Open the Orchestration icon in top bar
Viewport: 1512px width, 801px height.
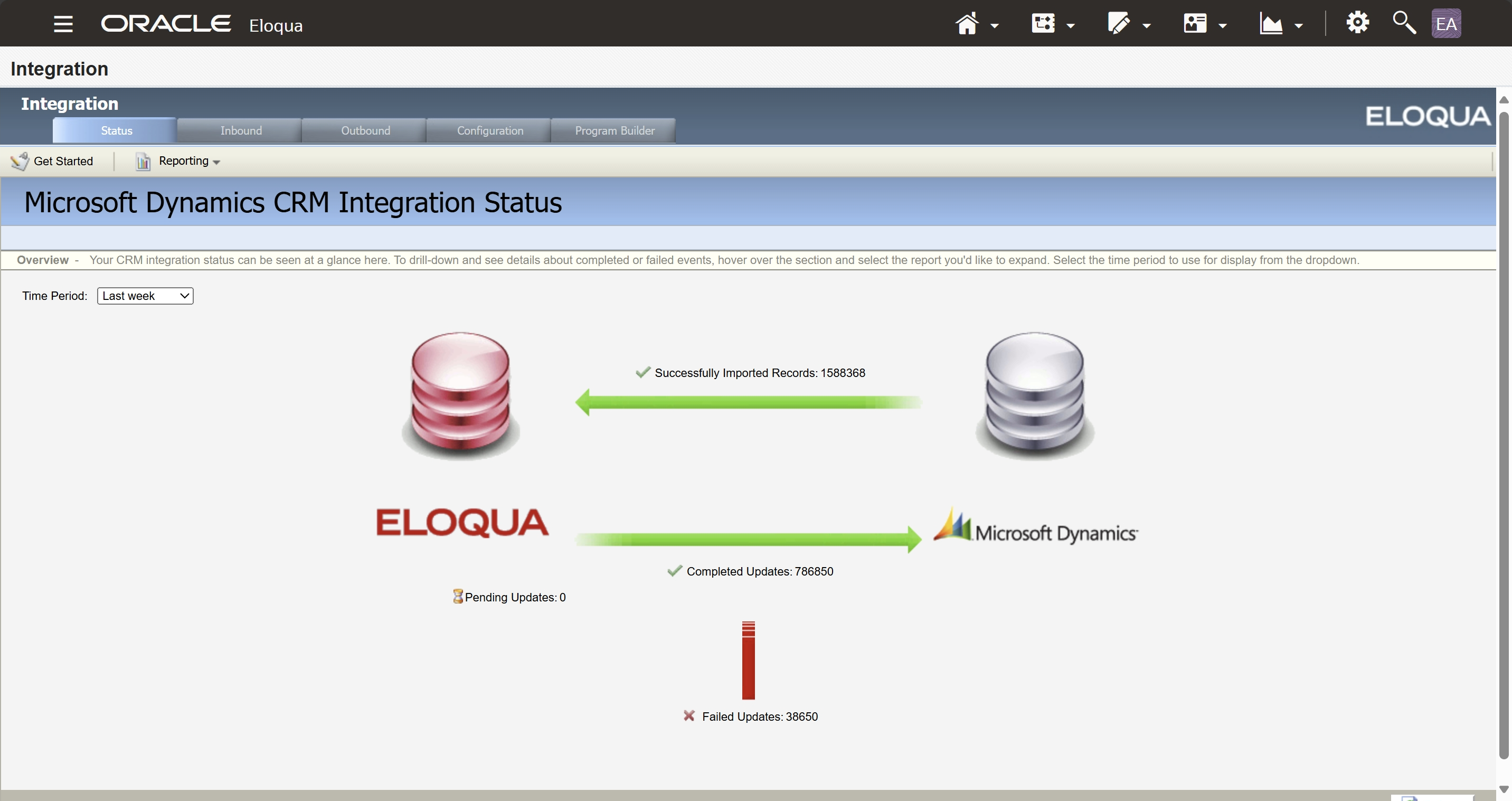(1043, 24)
